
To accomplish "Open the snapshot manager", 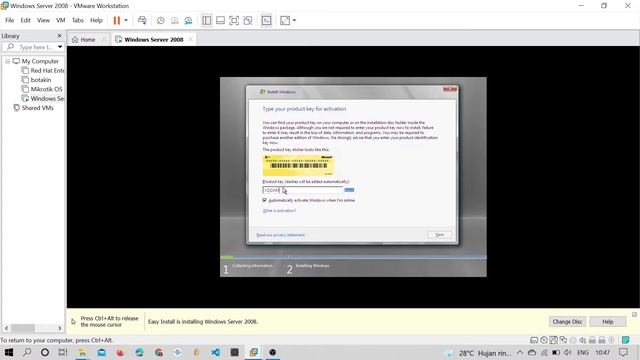I will click(188, 20).
